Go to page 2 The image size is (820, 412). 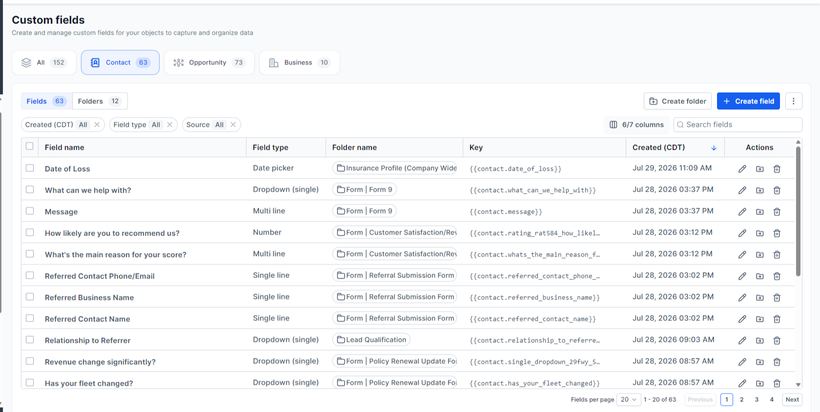coord(742,399)
